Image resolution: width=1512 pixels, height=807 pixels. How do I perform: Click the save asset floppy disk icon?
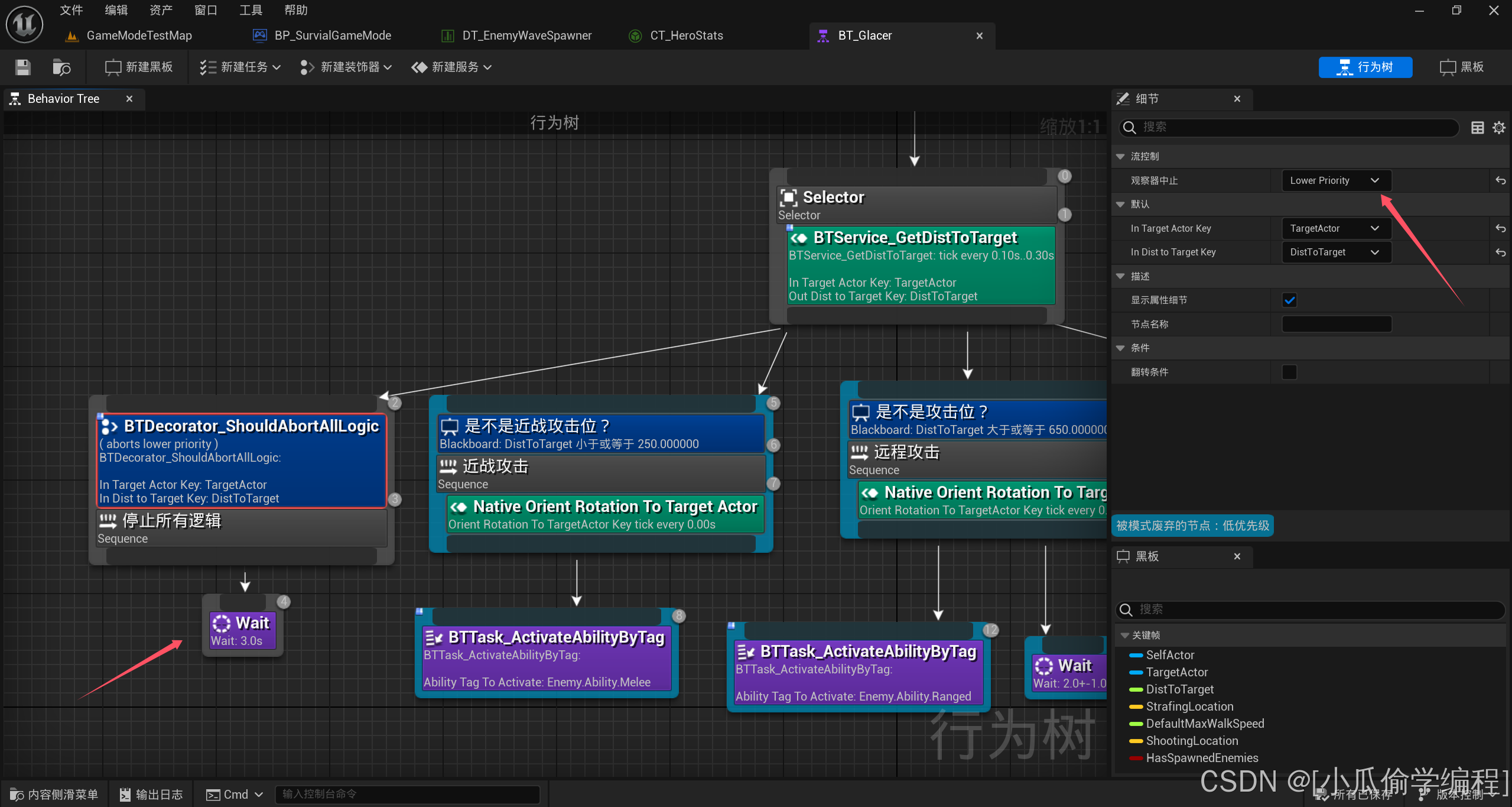coord(23,67)
